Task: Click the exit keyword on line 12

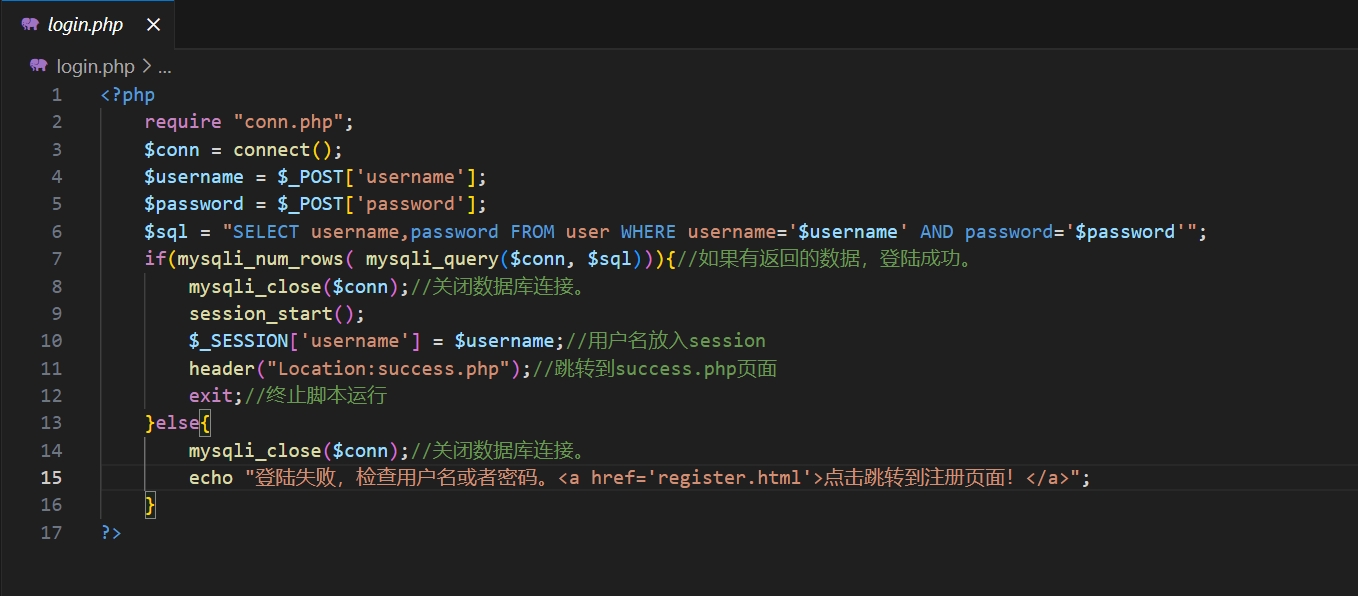Action: pos(211,396)
